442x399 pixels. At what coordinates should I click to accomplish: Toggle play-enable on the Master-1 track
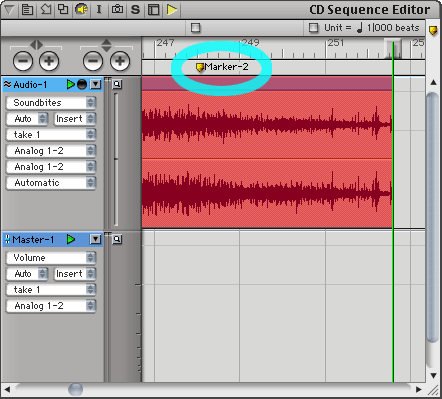click(71, 240)
